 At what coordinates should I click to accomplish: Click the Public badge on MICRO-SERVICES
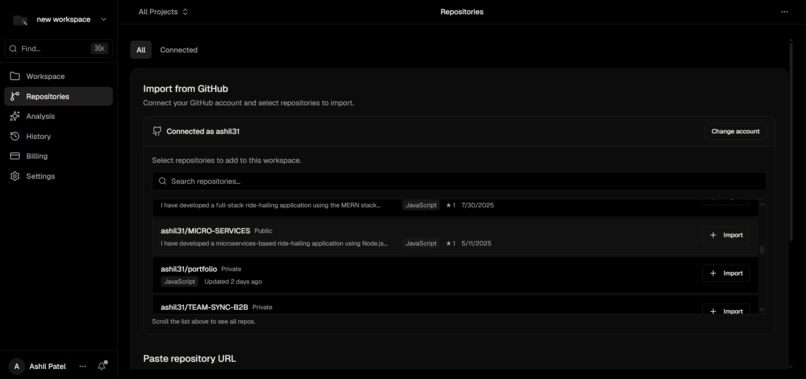(263, 231)
